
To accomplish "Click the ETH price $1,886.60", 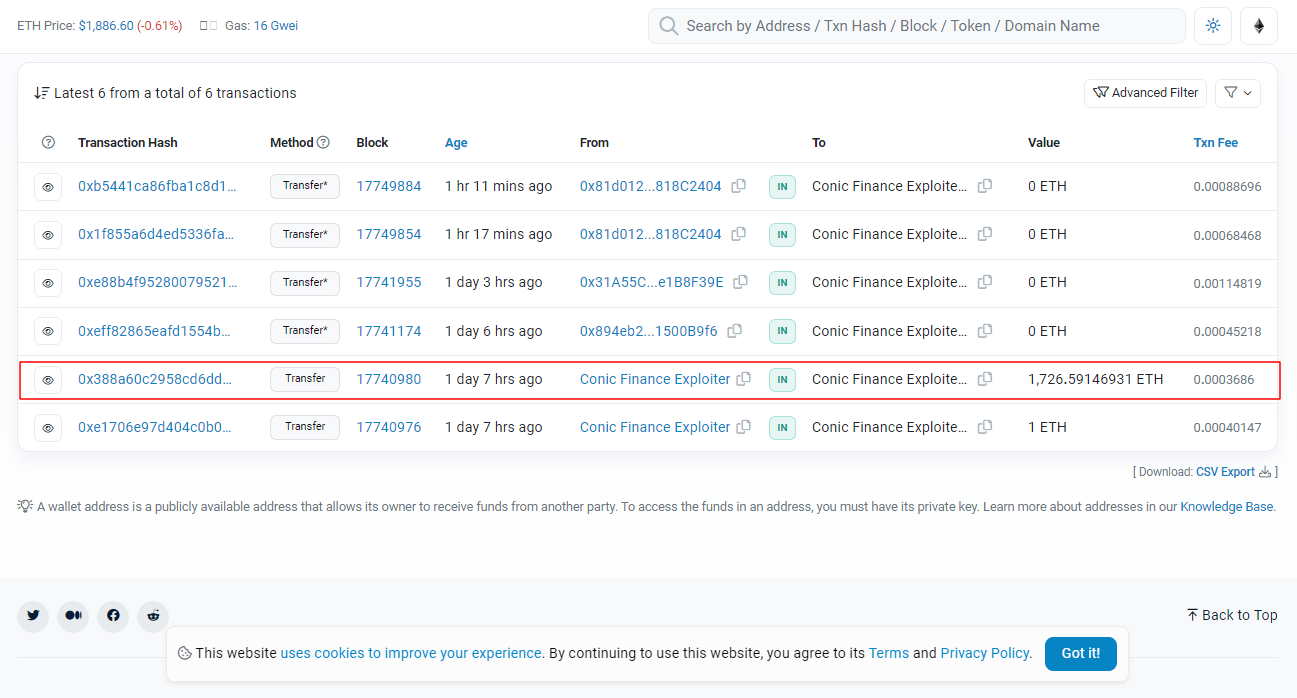I will pyautogui.click(x=106, y=26).
